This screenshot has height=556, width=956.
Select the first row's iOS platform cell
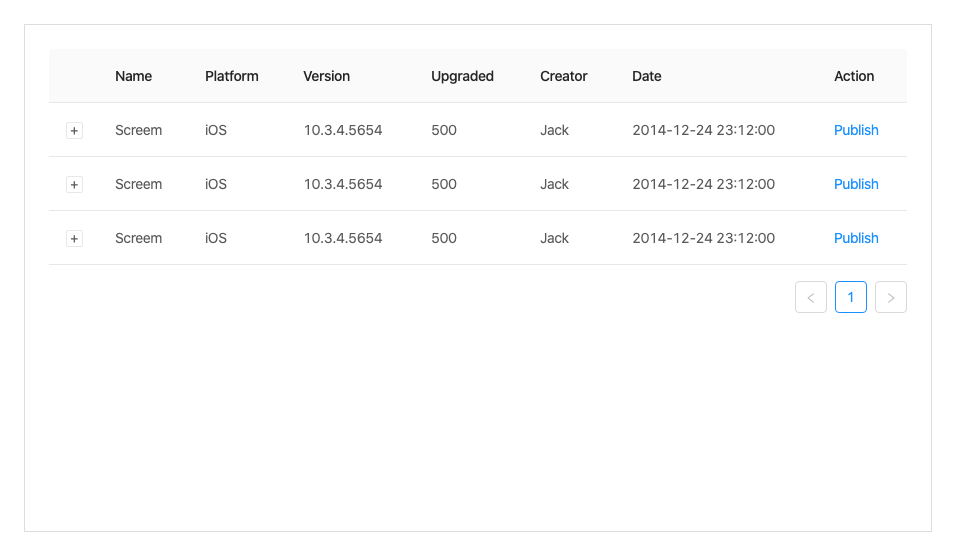point(216,130)
